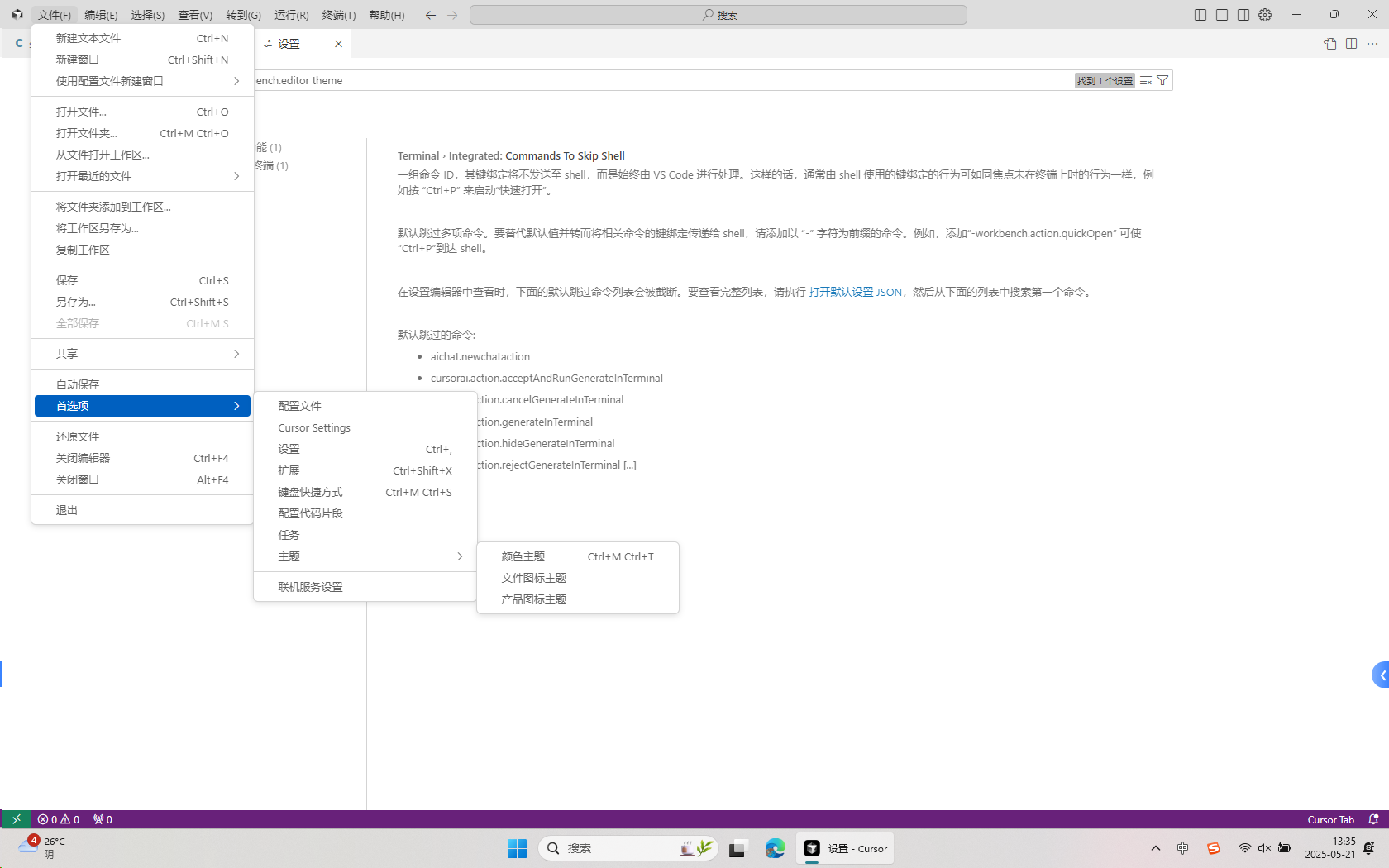Click the funnel filter icon in settings search
The height and width of the screenshot is (868, 1389).
[1162, 80]
